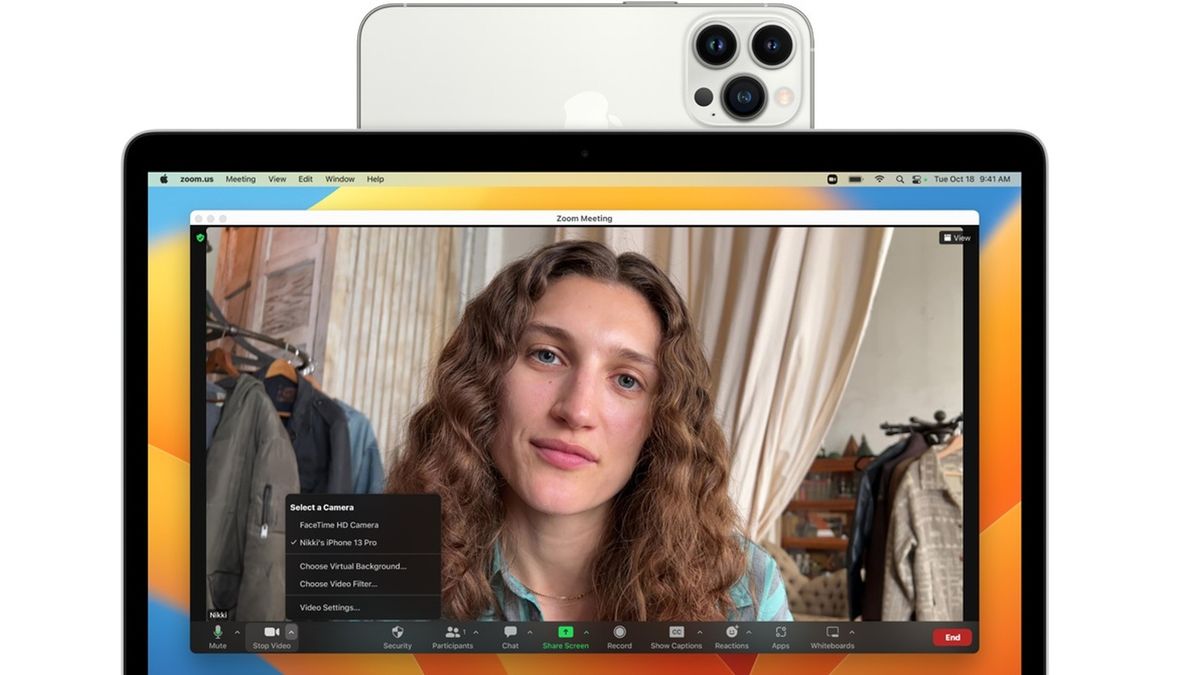1200x675 pixels.
Task: Expand arrow next to Whiteboards
Action: coord(852,632)
